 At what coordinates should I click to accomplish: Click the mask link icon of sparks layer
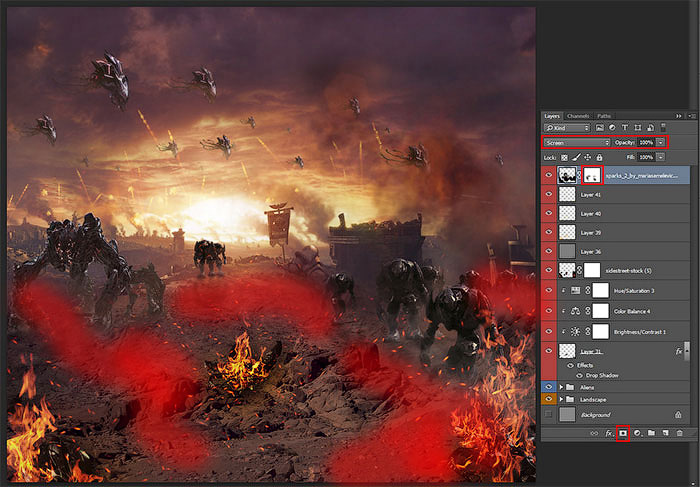(x=579, y=175)
